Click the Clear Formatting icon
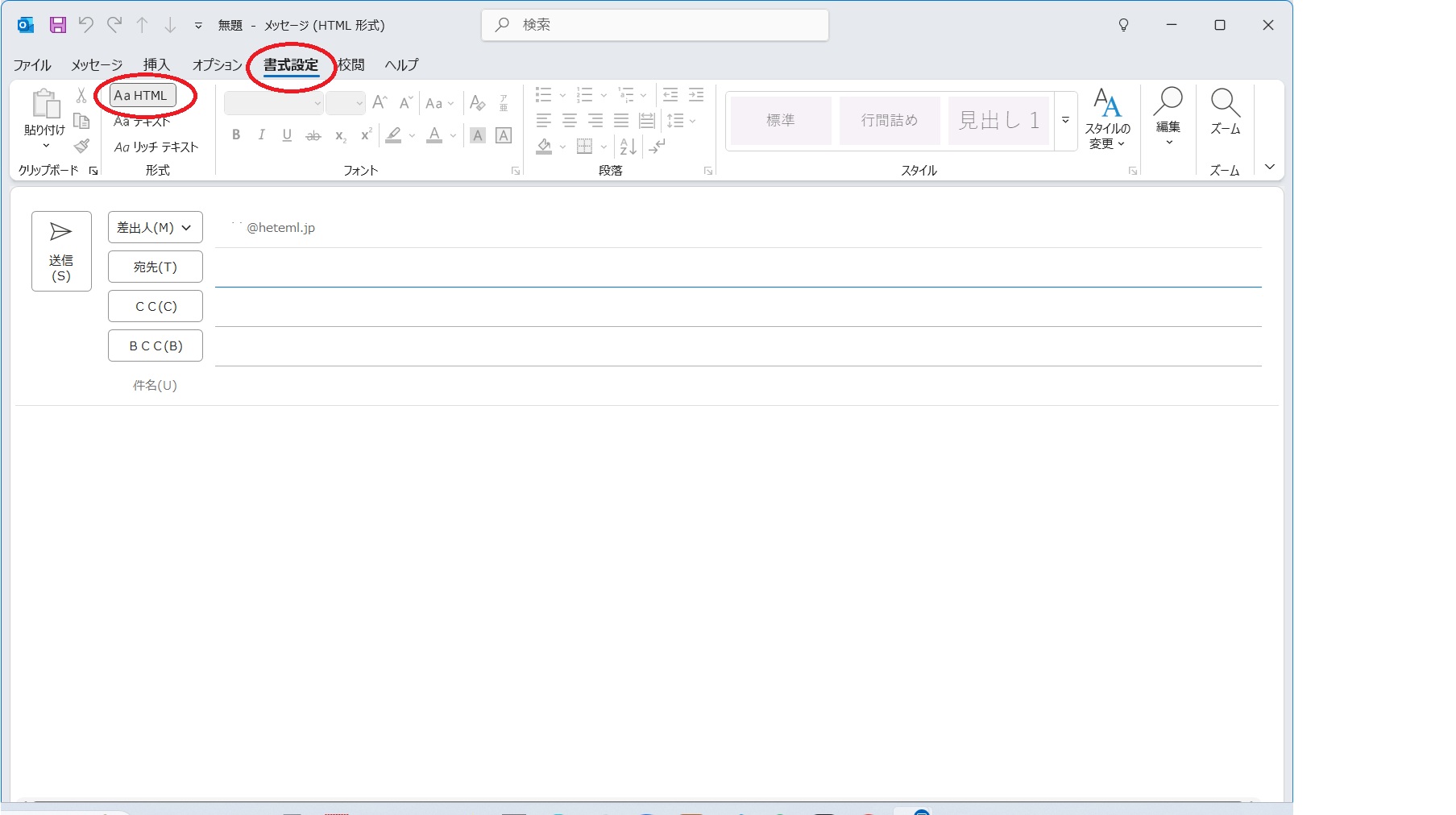The width and height of the screenshot is (1456, 815). [478, 103]
